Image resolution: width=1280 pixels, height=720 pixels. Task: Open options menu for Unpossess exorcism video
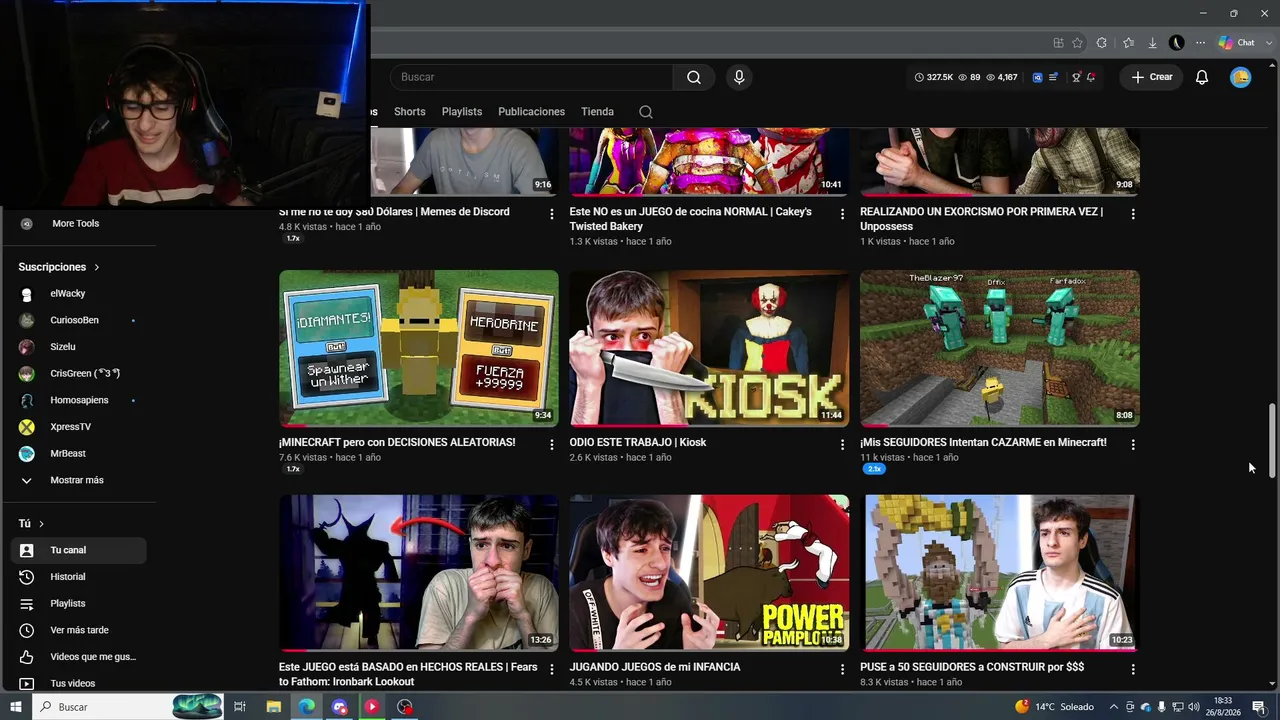[1133, 213]
